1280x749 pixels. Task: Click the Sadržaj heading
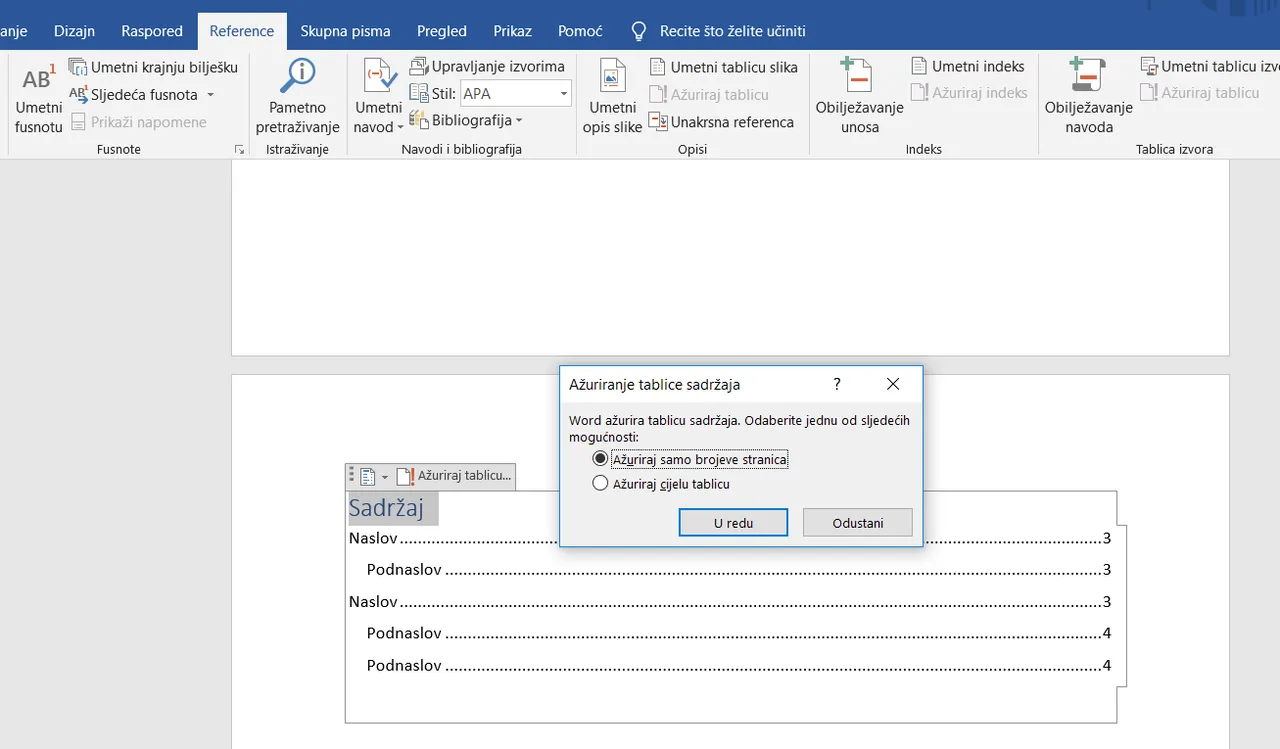click(x=386, y=508)
